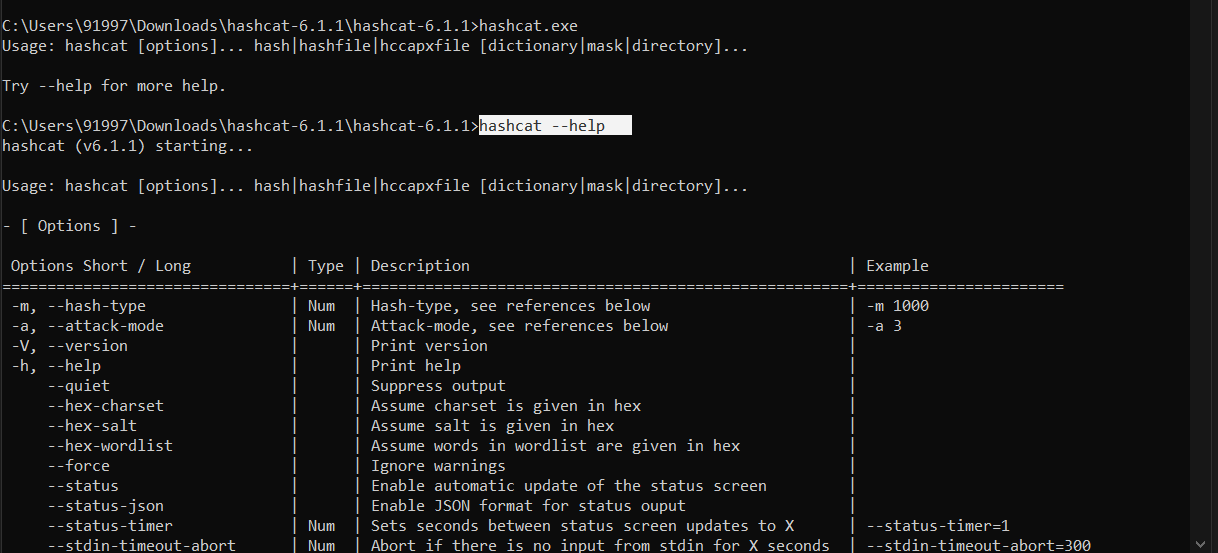Viewport: 1218px width, 553px height.
Task: Click the 'Example' column header
Action: click(x=897, y=266)
